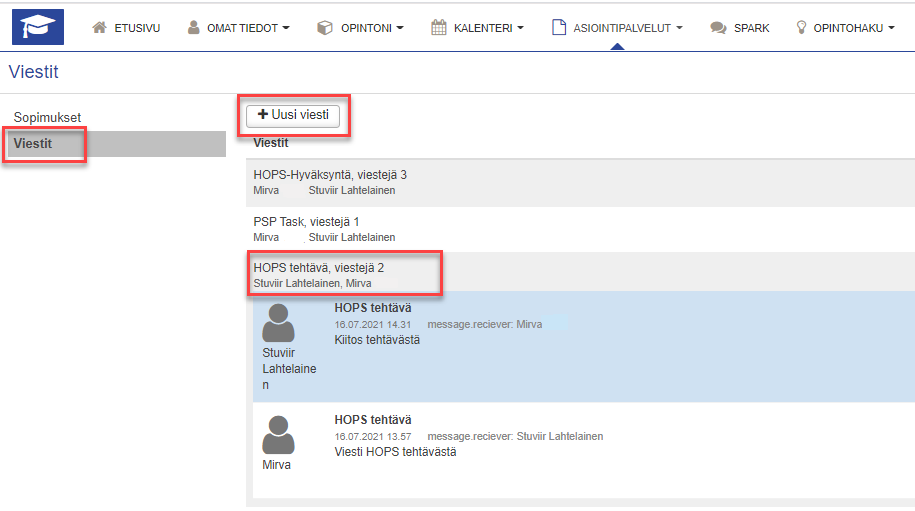
Task: Click the house icon beside Etusivu
Action: point(99,28)
